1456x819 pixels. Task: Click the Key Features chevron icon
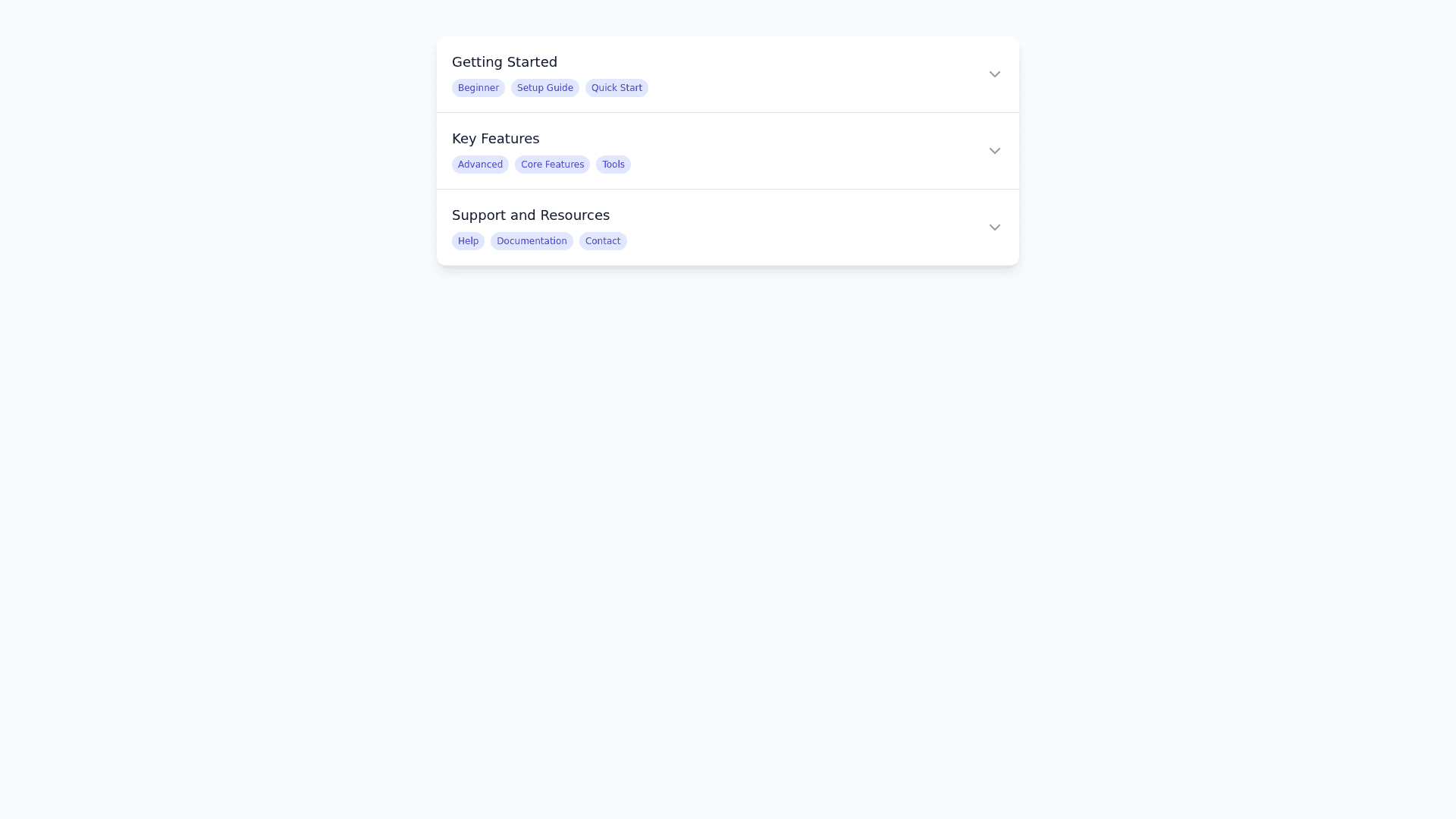[x=994, y=151]
